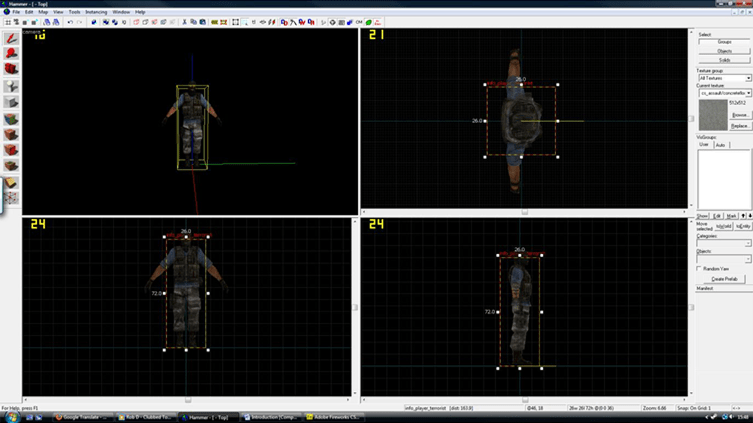753x423 pixels.
Task: Open the Tools menu
Action: click(74, 12)
